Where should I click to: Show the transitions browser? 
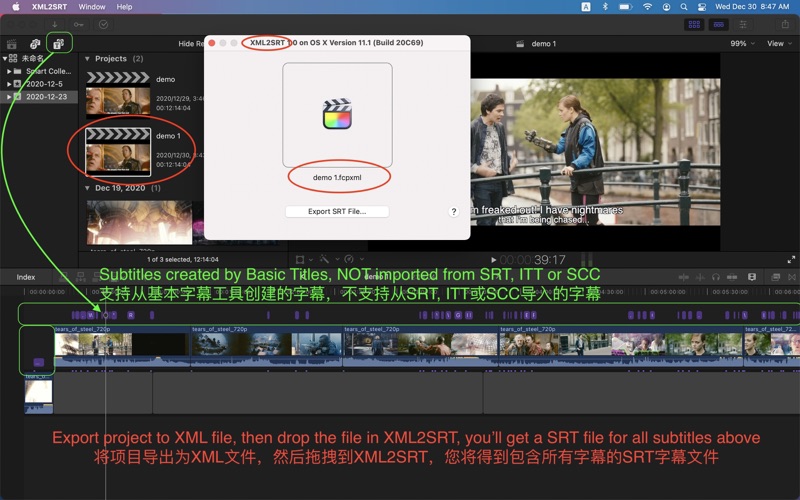(x=792, y=277)
